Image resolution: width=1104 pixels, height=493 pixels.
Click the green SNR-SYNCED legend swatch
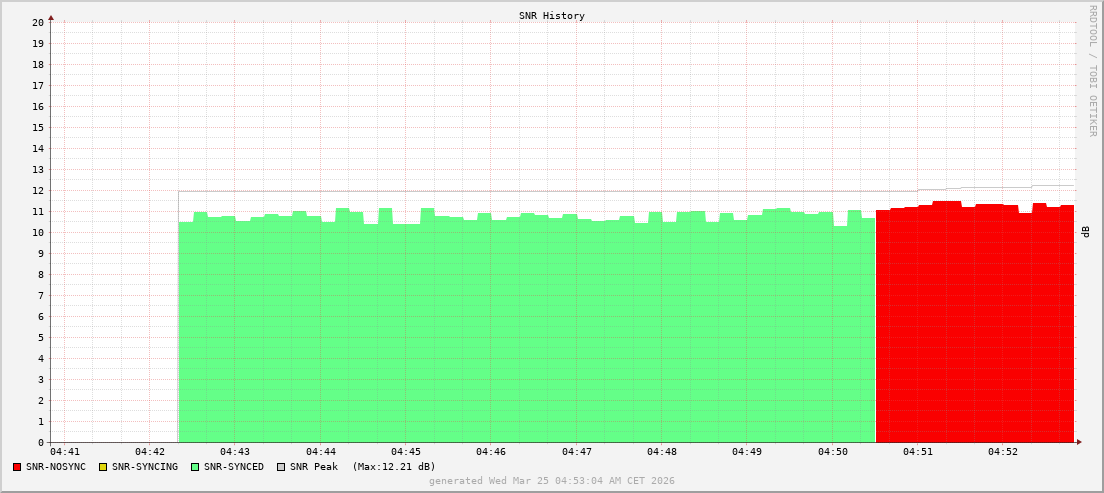(x=195, y=467)
